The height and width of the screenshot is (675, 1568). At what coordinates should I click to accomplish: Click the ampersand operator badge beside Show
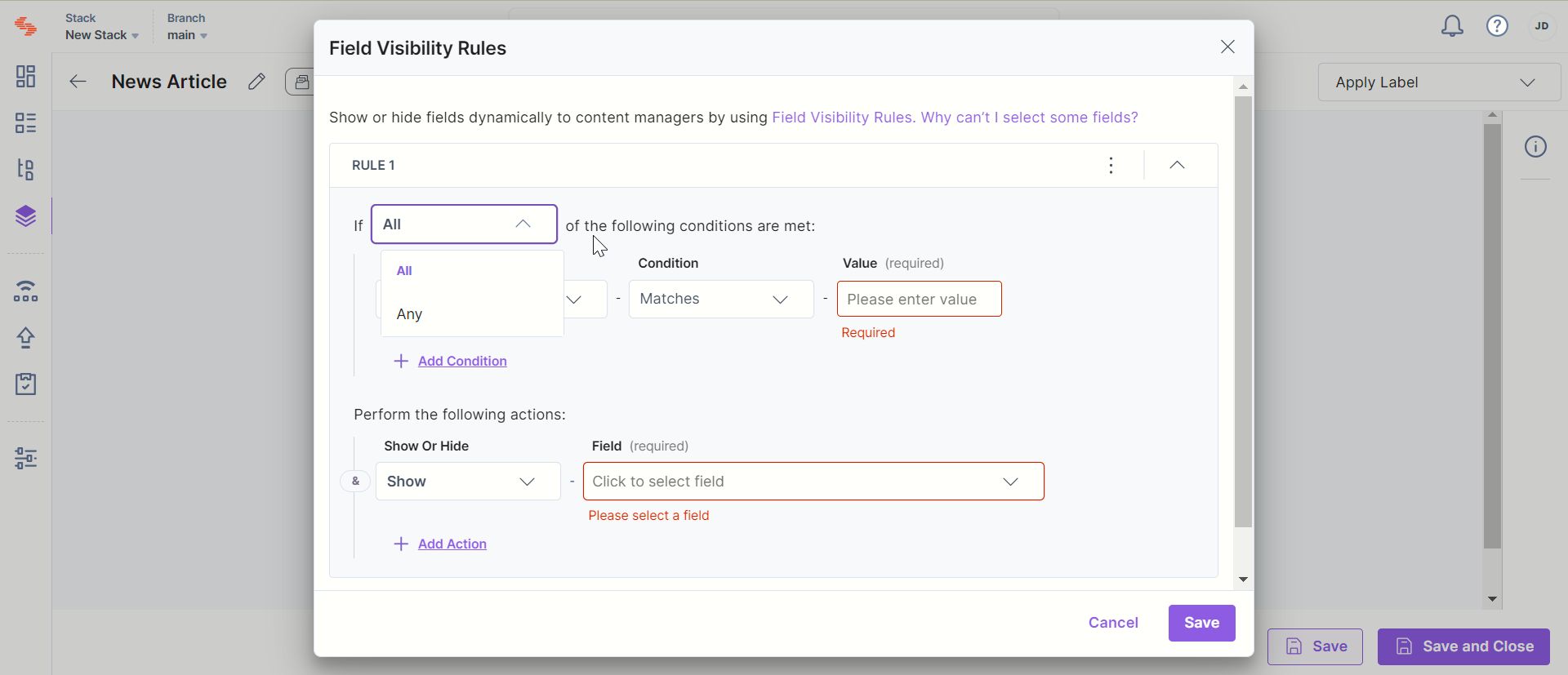tap(355, 482)
